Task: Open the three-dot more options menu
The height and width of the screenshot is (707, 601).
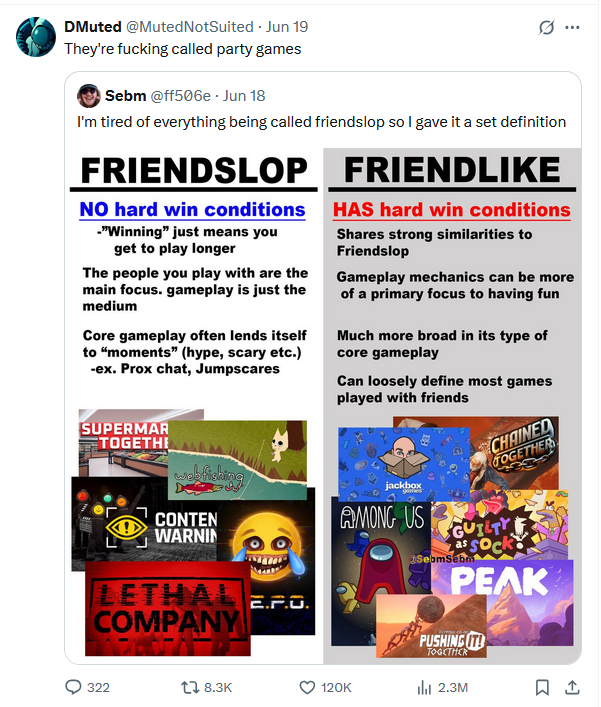Action: click(x=572, y=28)
